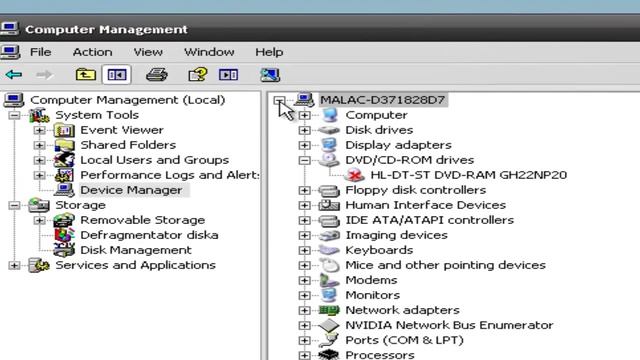Click the Back arrow toolbar button
The height and width of the screenshot is (360, 640).
[14, 75]
